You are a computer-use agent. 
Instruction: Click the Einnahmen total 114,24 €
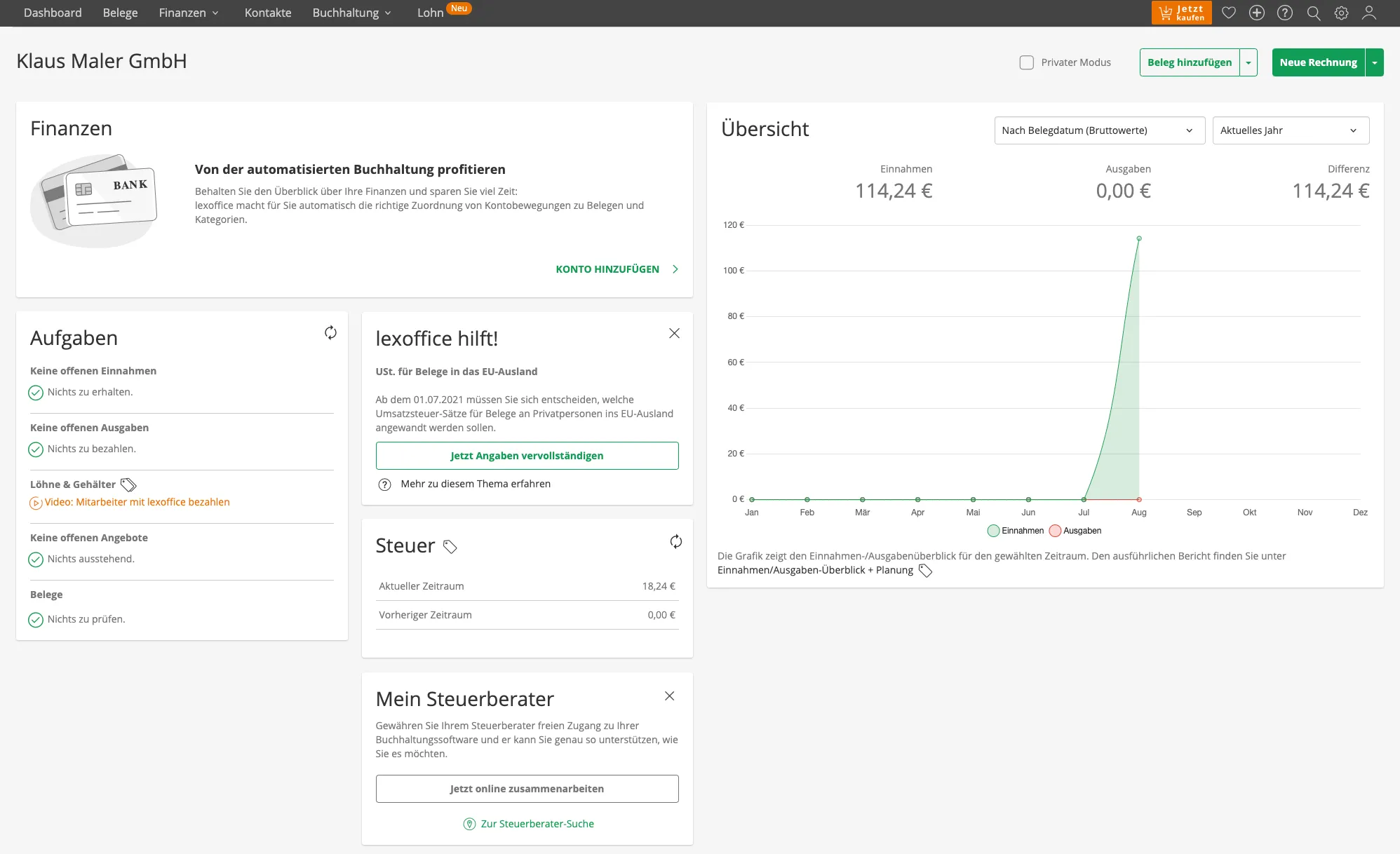point(894,191)
